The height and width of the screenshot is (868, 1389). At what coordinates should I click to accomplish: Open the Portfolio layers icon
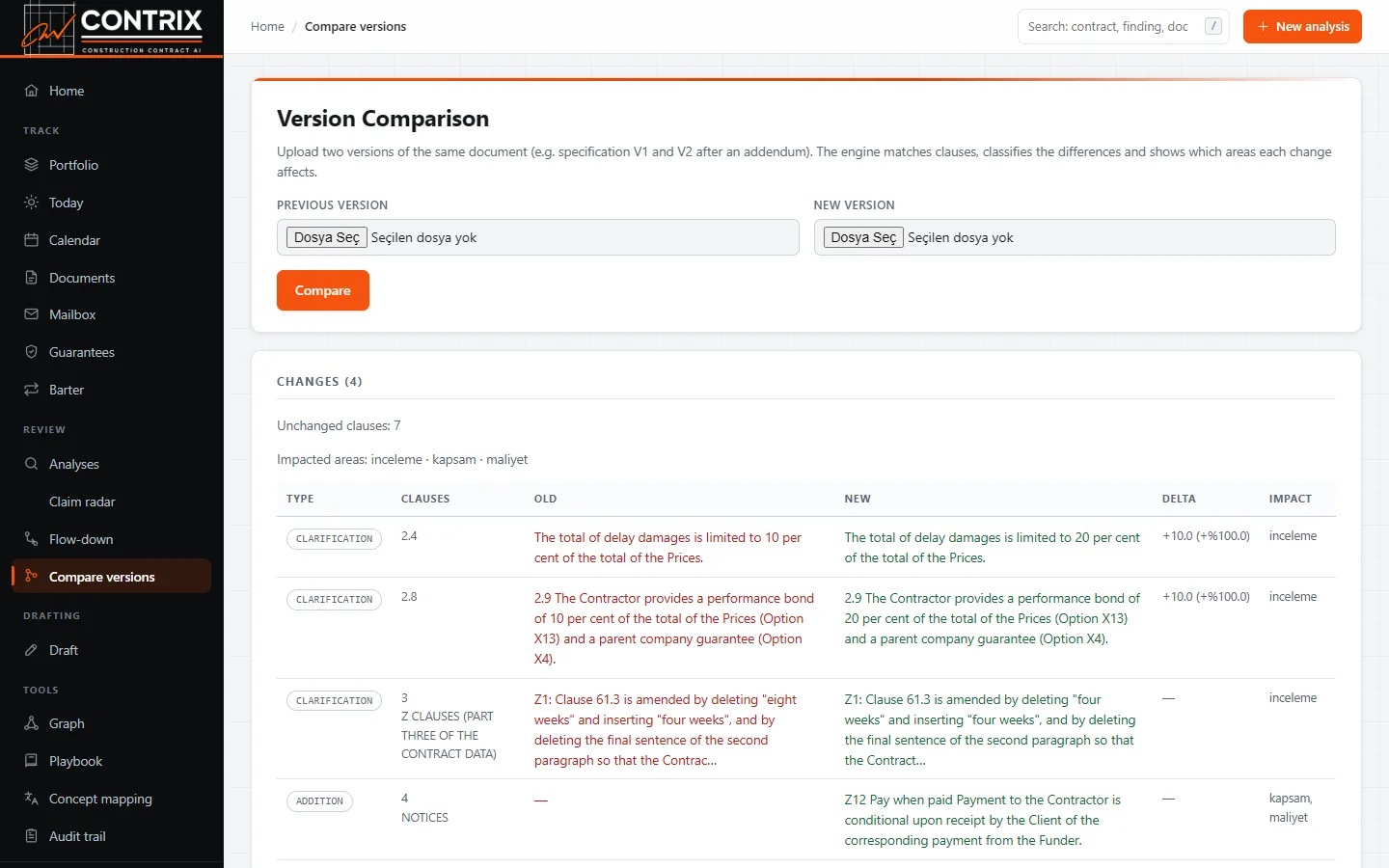31,165
